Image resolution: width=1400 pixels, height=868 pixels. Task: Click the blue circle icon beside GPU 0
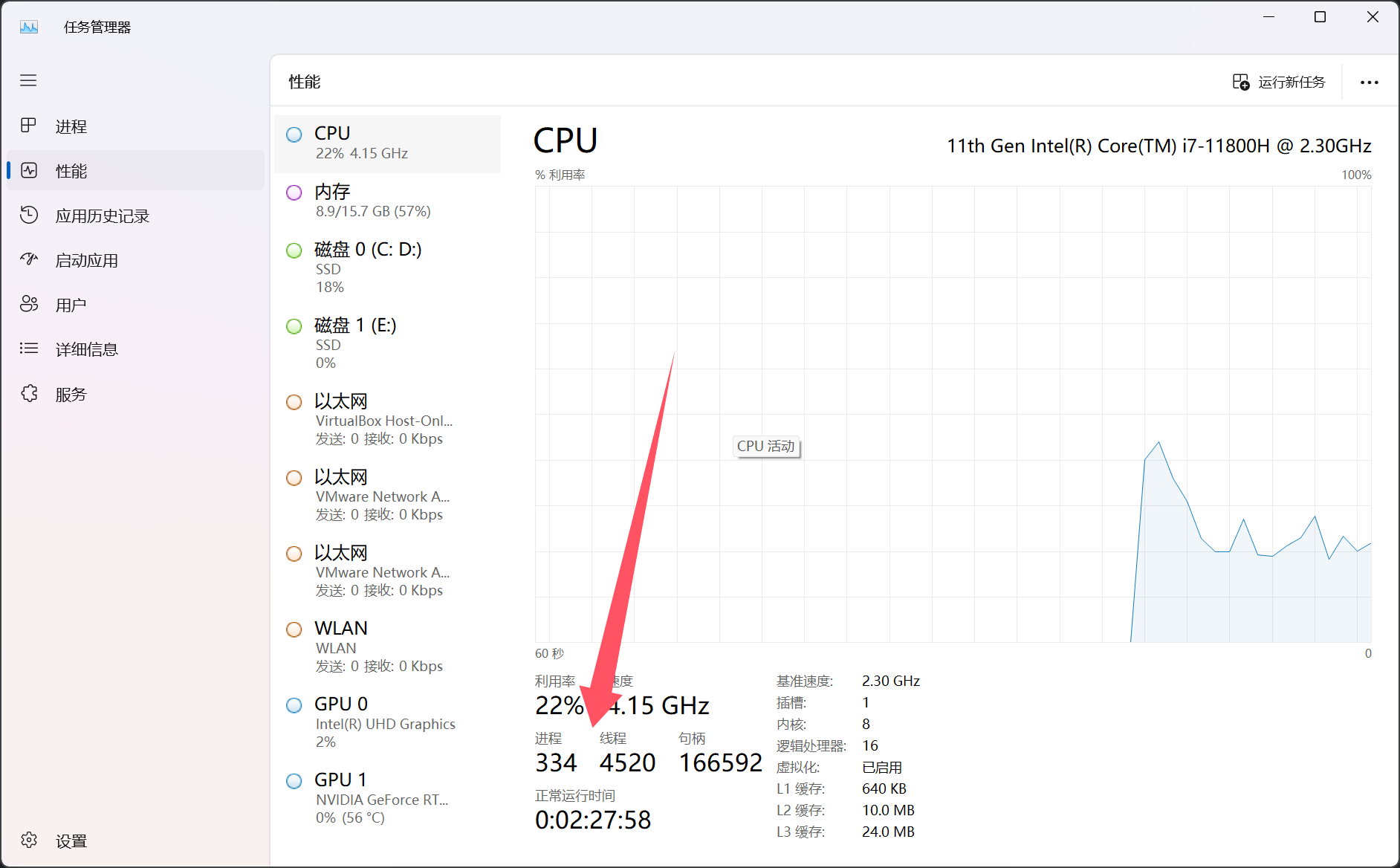(294, 705)
